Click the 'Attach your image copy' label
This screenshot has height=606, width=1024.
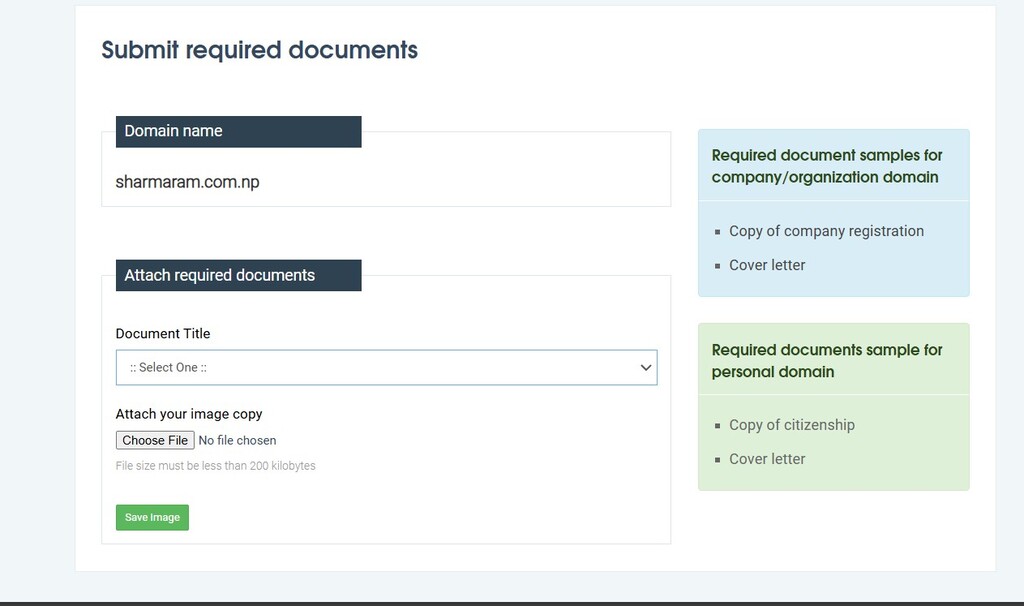[189, 413]
